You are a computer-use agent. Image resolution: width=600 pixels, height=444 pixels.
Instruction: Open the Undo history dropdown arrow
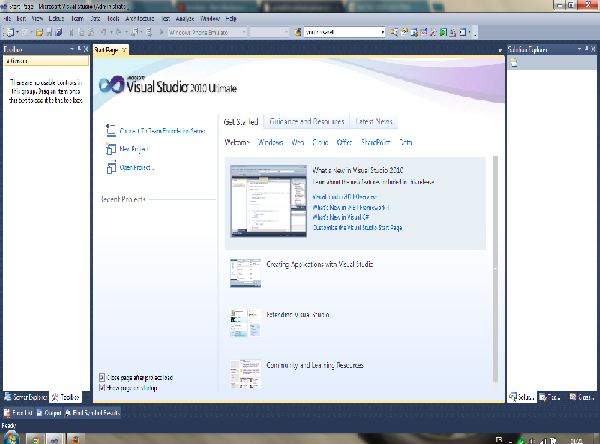pyautogui.click(x=111, y=33)
